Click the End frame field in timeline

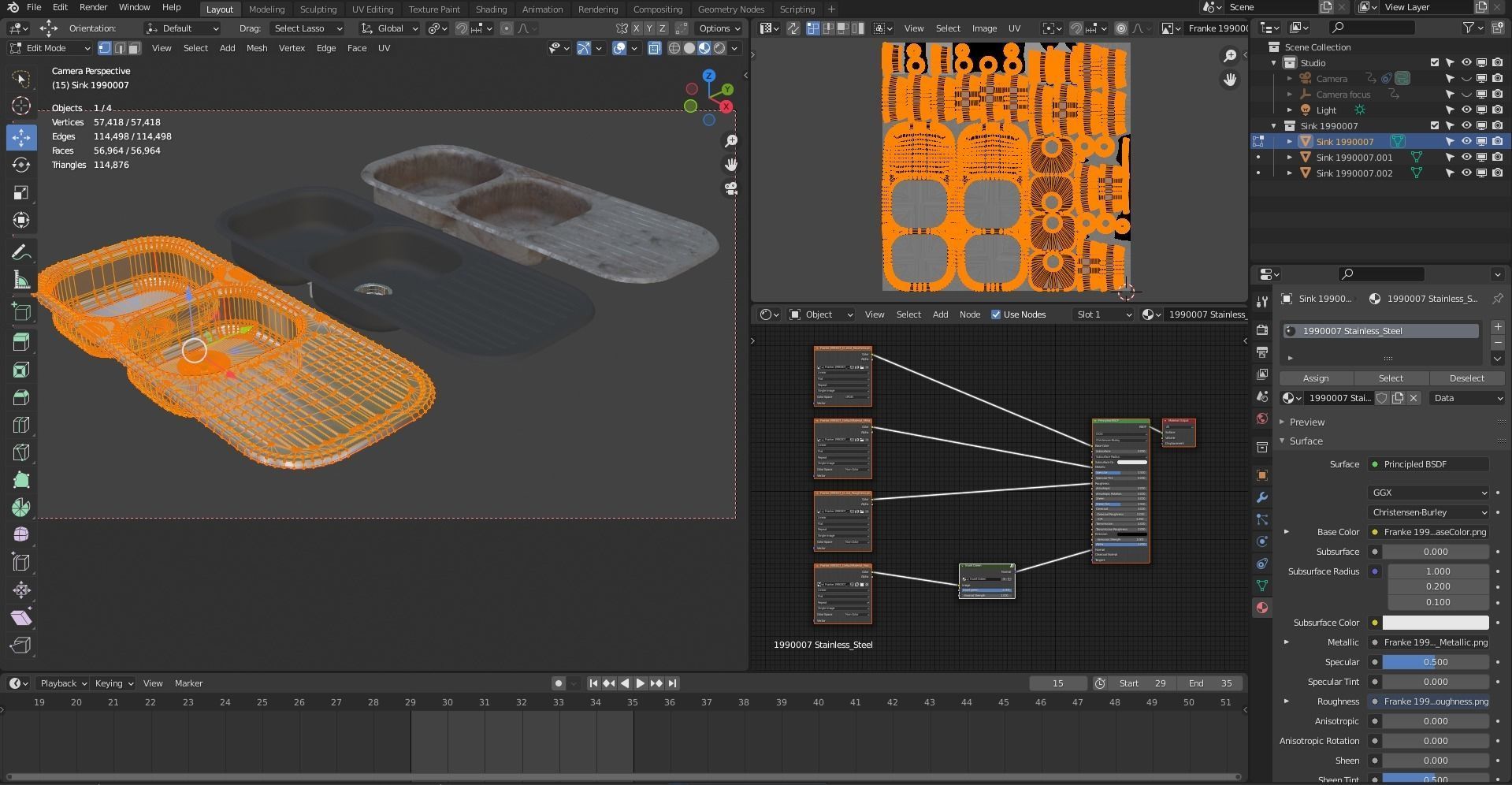[1210, 683]
